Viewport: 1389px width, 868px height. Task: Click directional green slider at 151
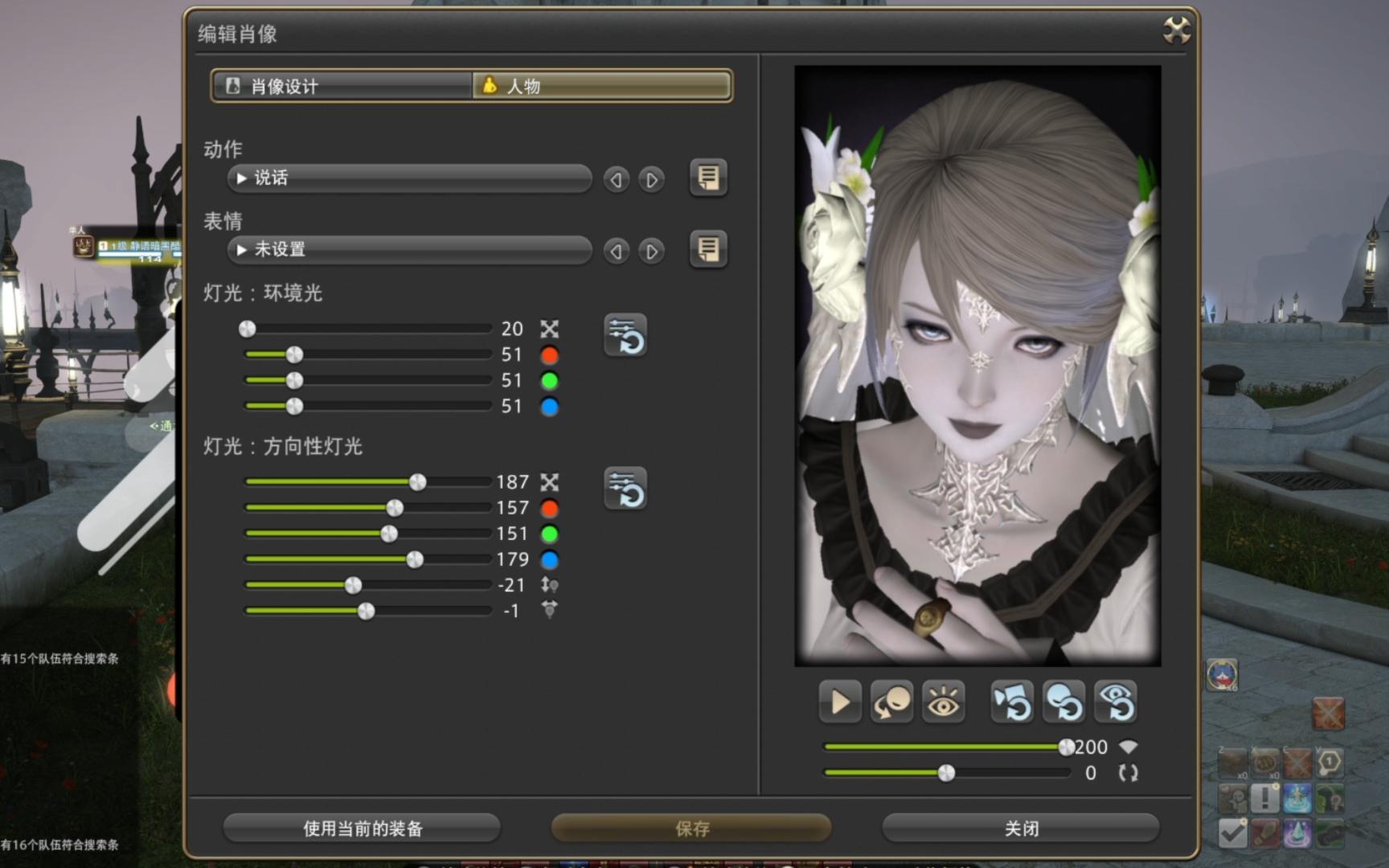368,534
